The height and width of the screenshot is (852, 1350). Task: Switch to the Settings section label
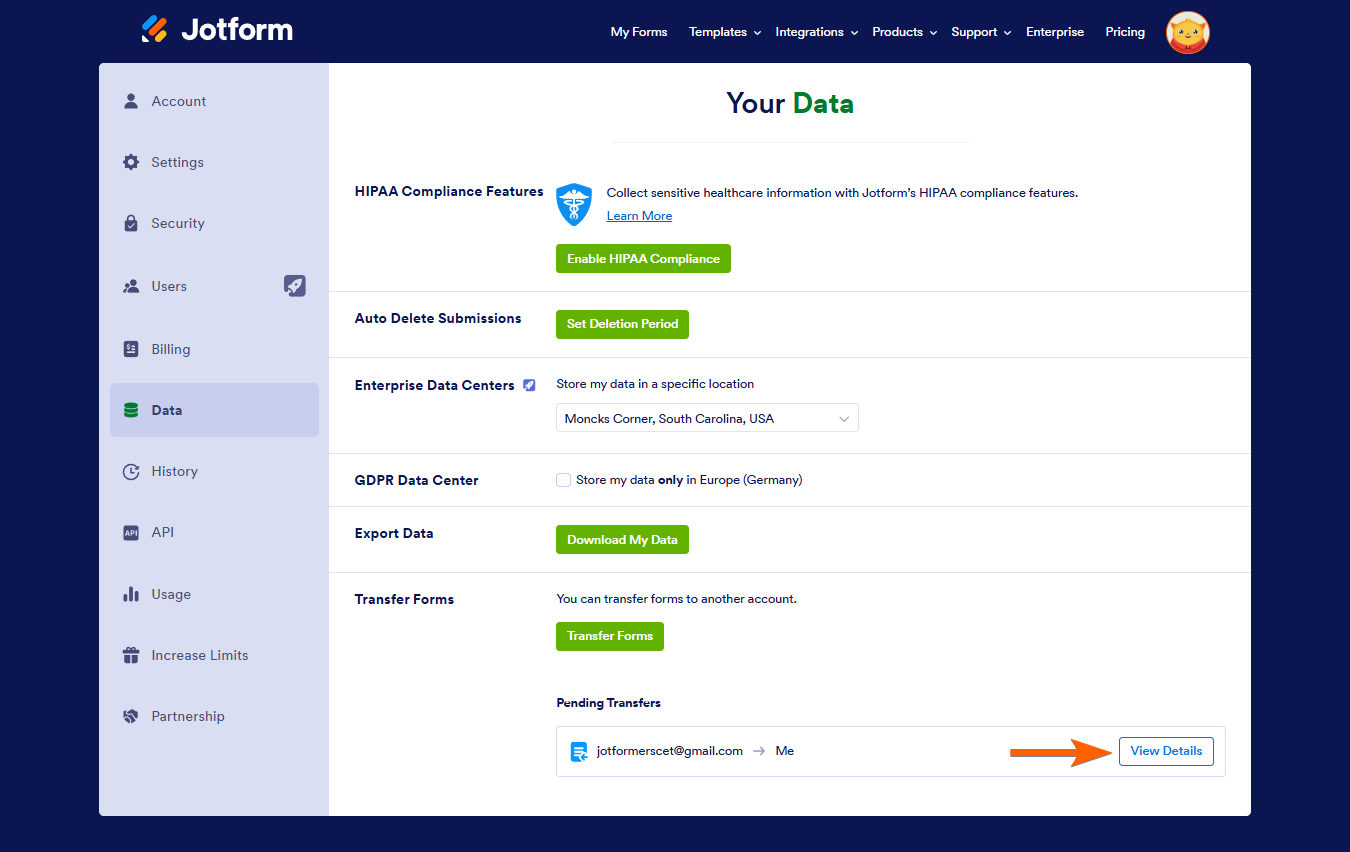point(178,162)
